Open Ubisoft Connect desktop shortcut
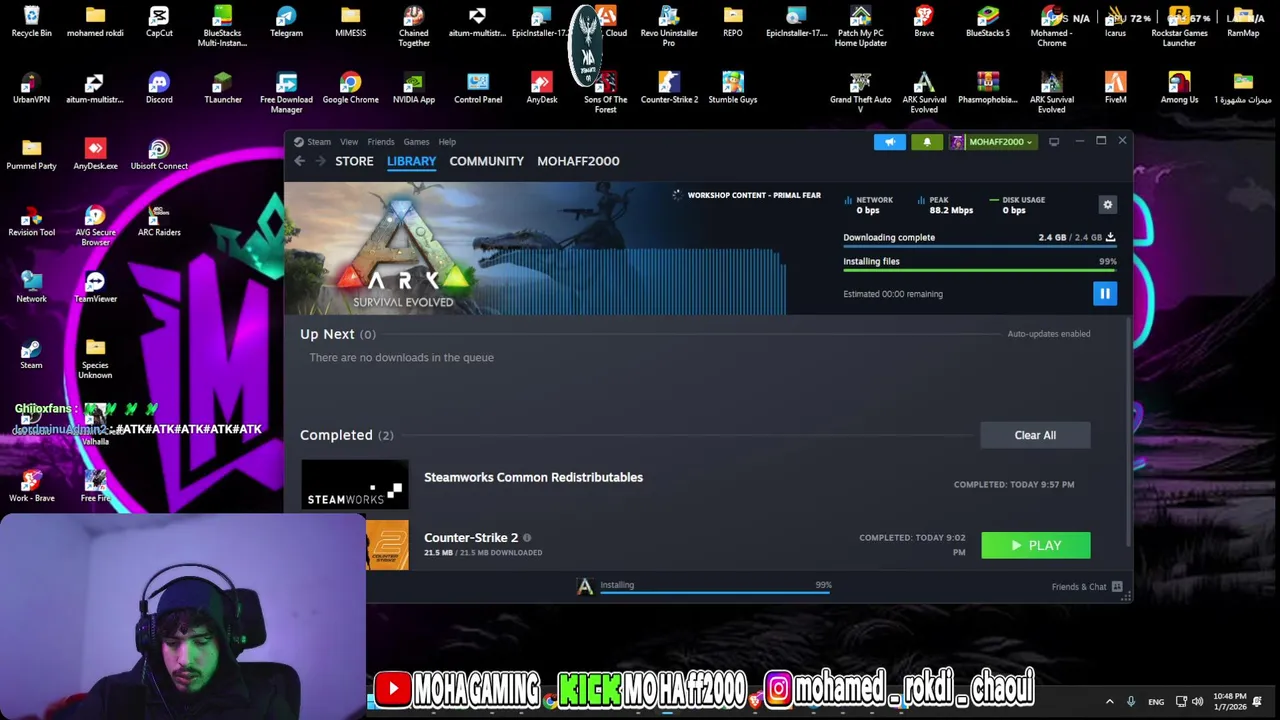 pyautogui.click(x=159, y=155)
